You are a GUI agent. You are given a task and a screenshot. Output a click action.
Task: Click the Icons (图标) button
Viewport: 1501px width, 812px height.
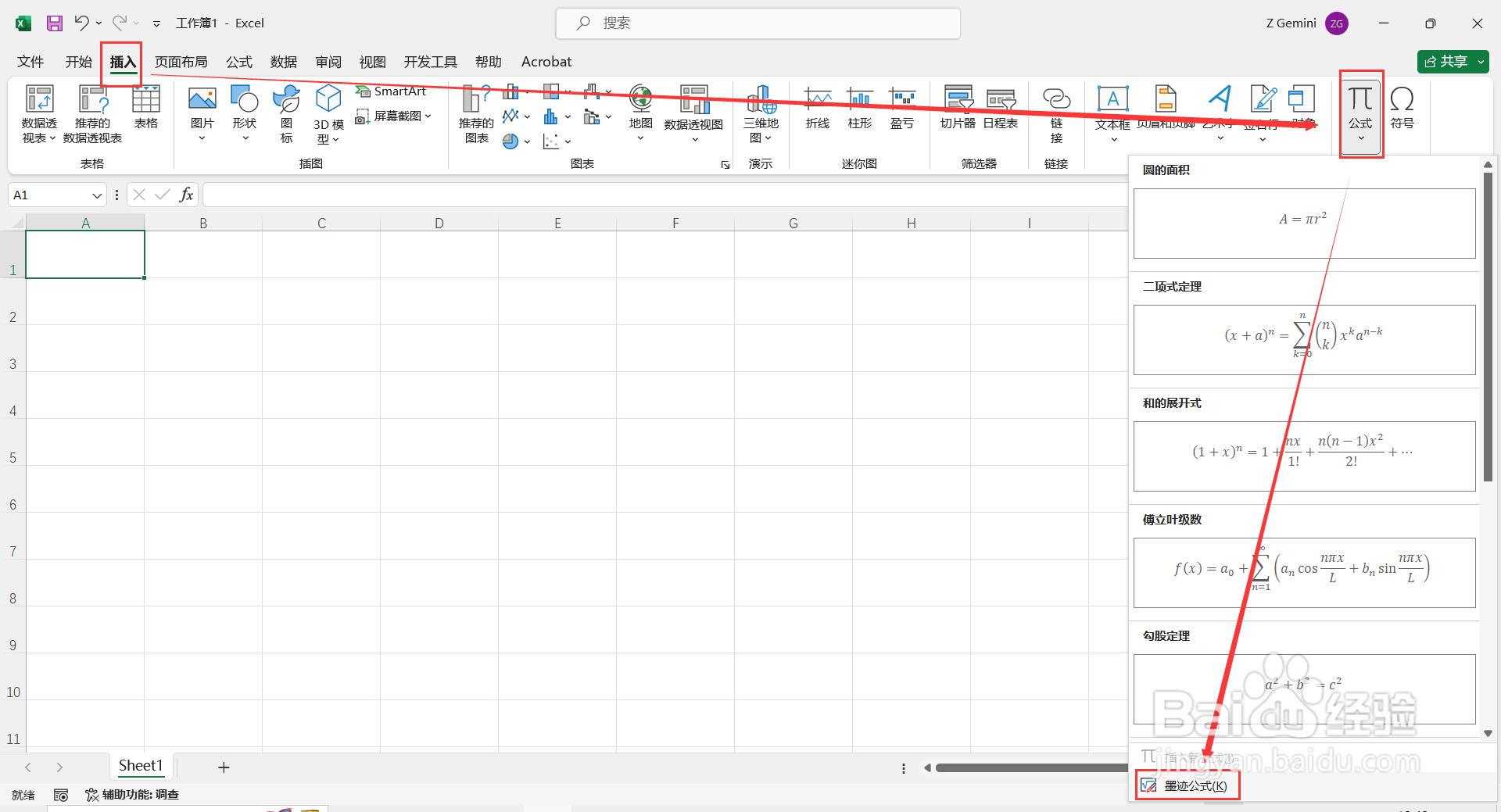click(x=286, y=114)
